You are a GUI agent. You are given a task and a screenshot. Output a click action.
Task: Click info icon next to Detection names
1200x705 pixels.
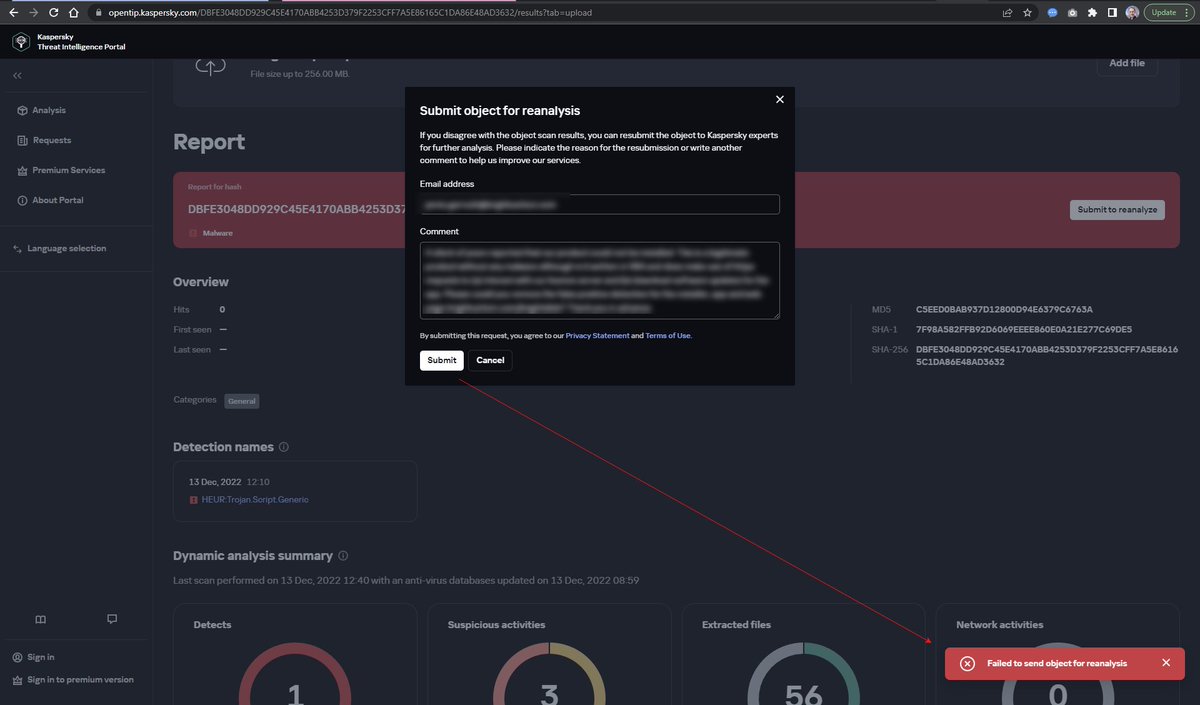click(284, 447)
